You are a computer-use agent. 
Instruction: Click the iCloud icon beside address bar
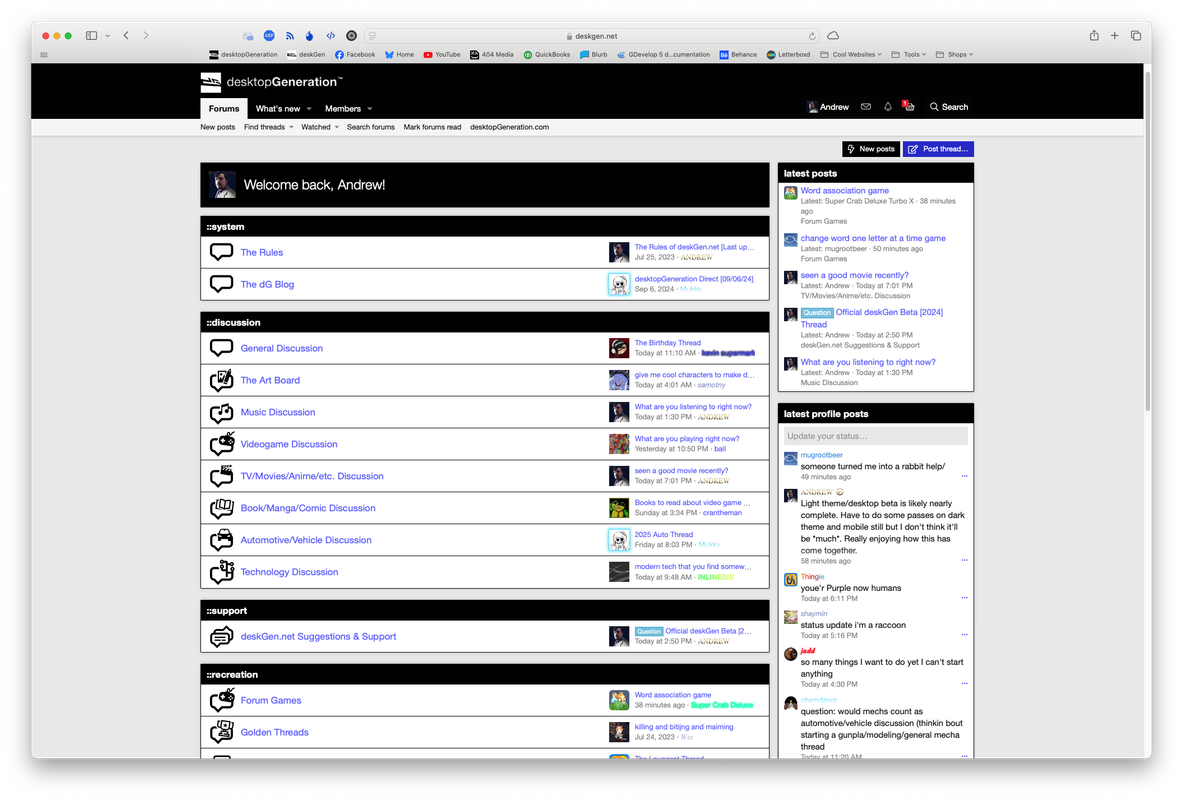click(833, 35)
